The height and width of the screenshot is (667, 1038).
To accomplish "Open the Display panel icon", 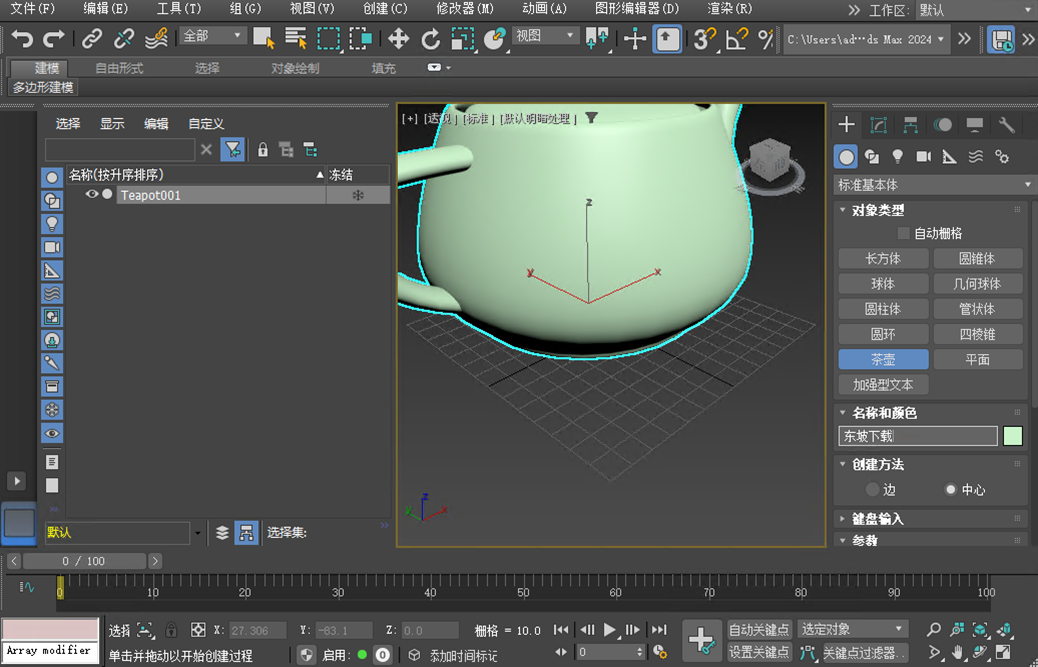I will (974, 124).
